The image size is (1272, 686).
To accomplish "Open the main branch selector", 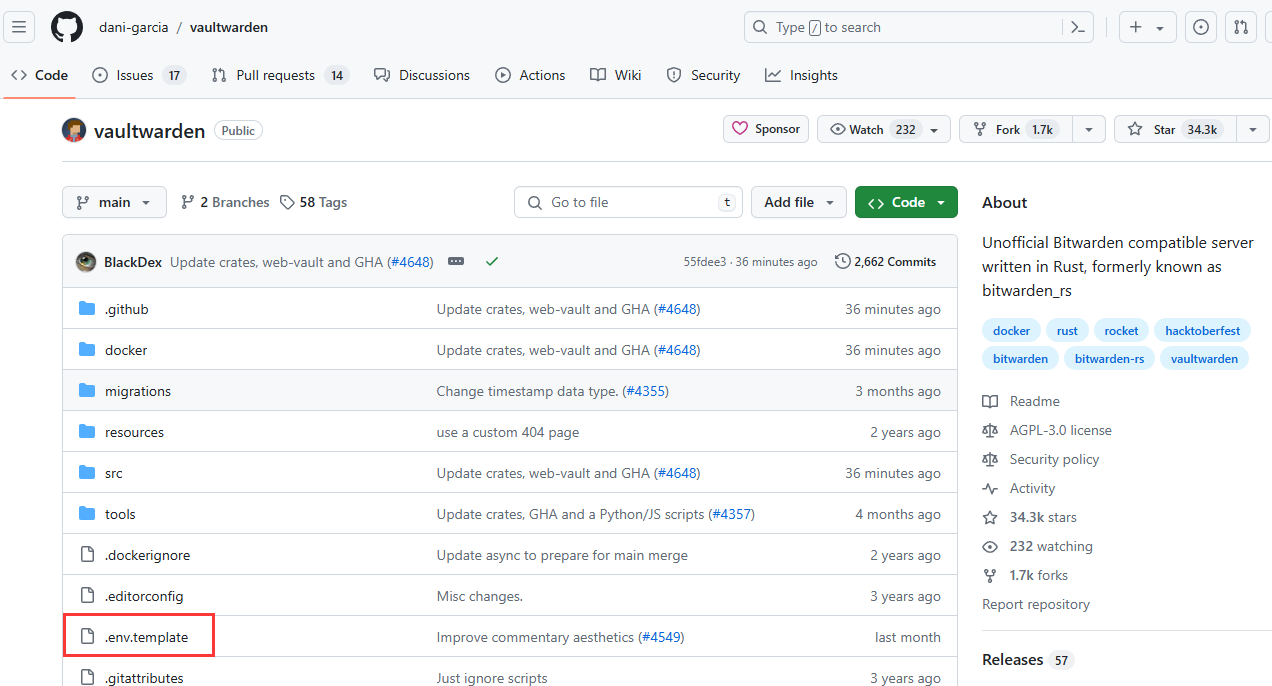I will tap(114, 202).
